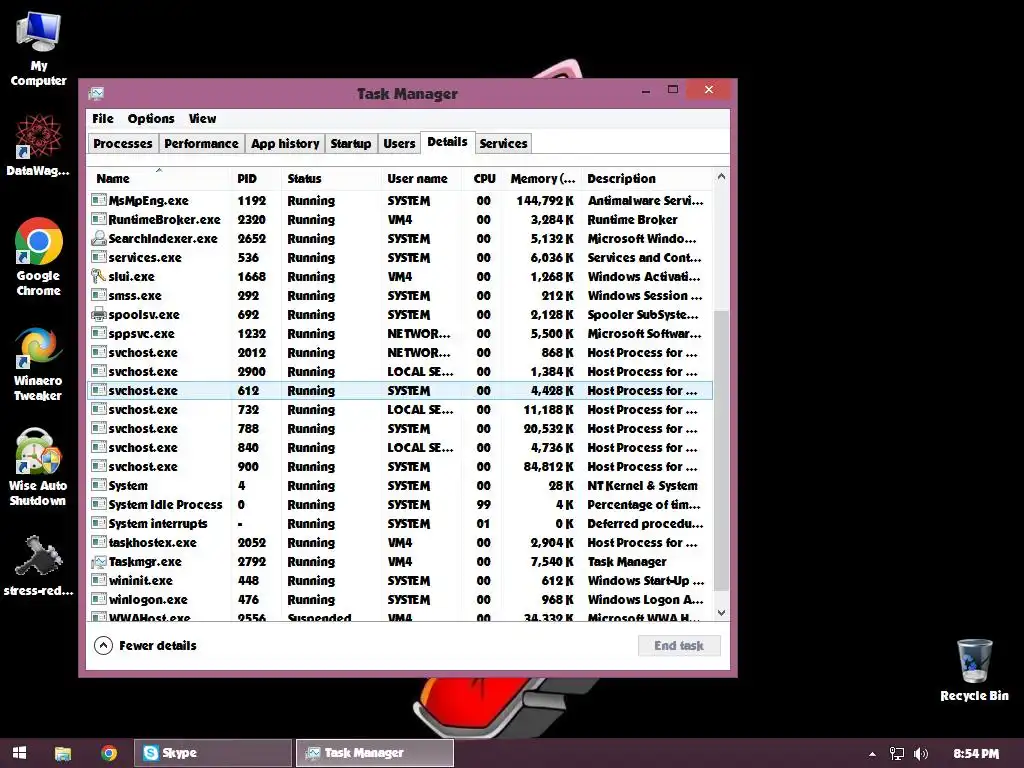
Task: Click the NT Kernel & System description
Action: [x=643, y=485]
